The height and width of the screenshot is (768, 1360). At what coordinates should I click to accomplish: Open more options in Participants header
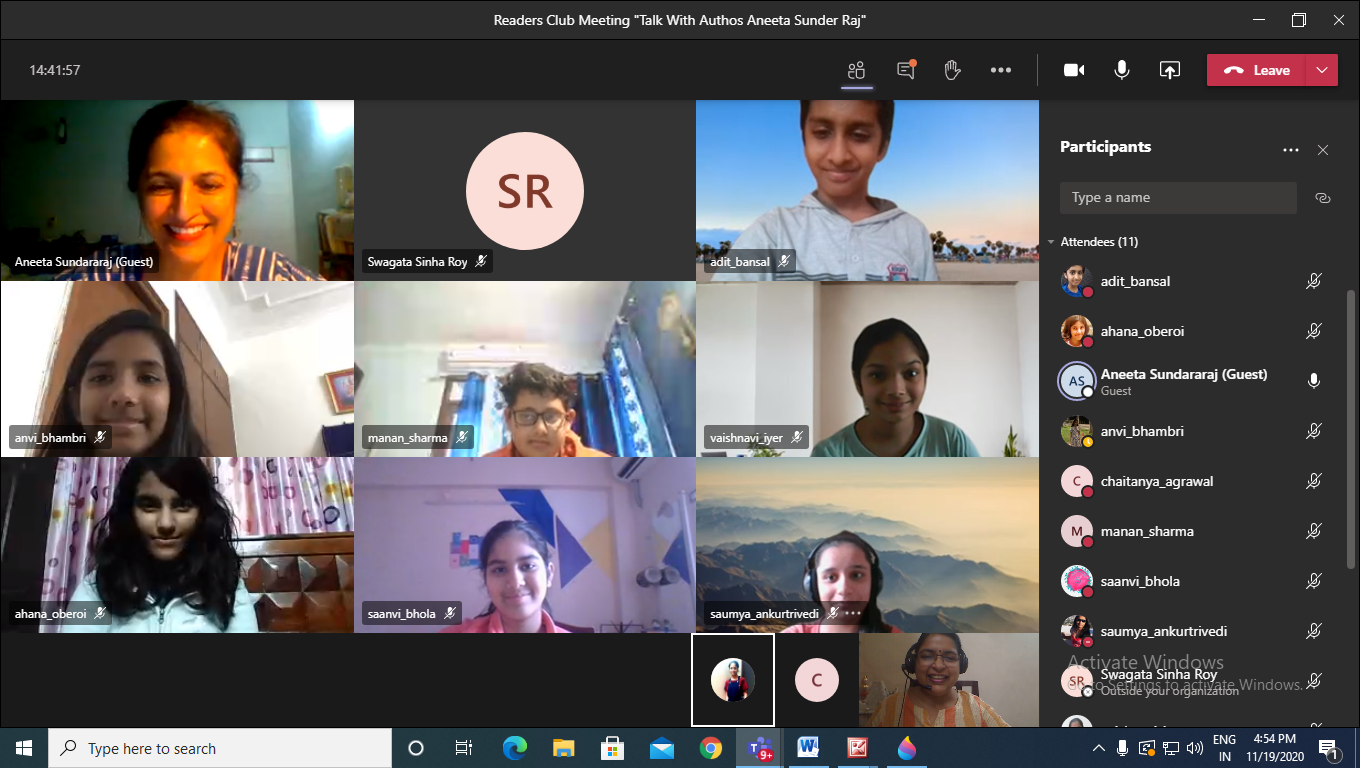tap(1290, 150)
